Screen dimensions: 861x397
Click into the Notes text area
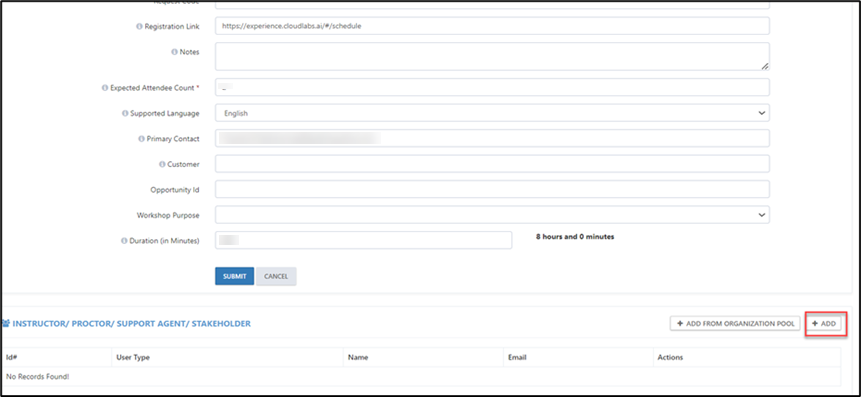coord(492,57)
